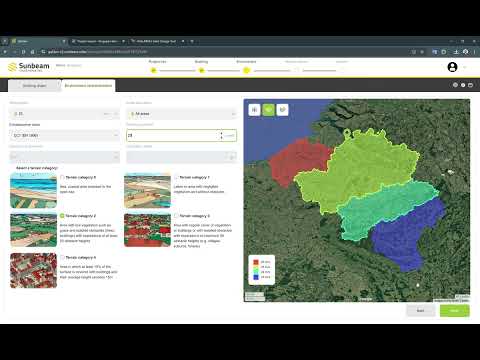Viewport: 480px width, 360px height.
Task: Click the light green legend swatch
Action: 256,267
